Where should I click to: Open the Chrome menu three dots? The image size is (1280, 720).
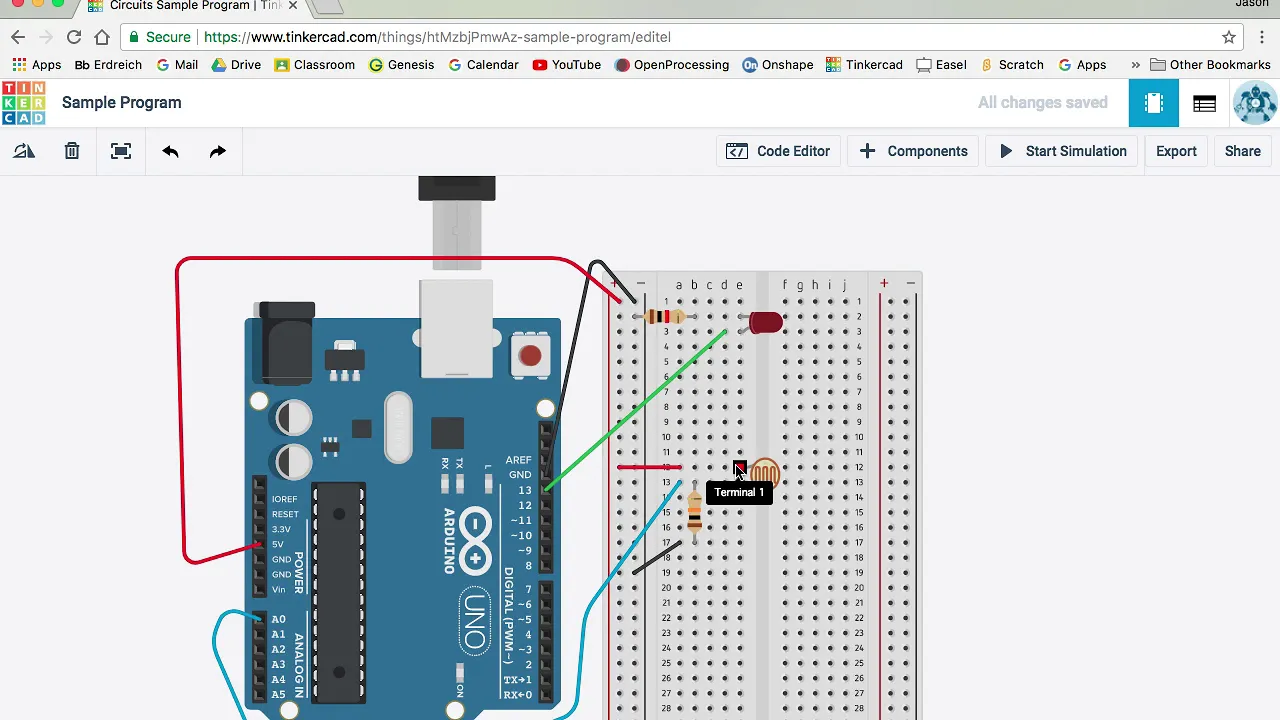pyautogui.click(x=1262, y=37)
